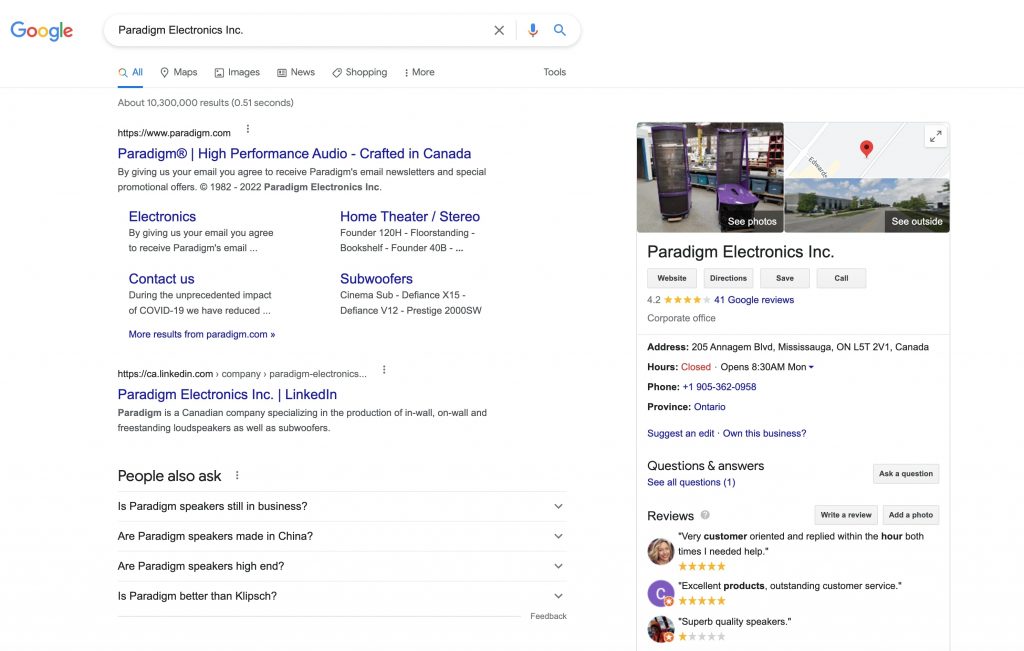Click the Directions button
This screenshot has width=1024, height=651.
click(728, 278)
